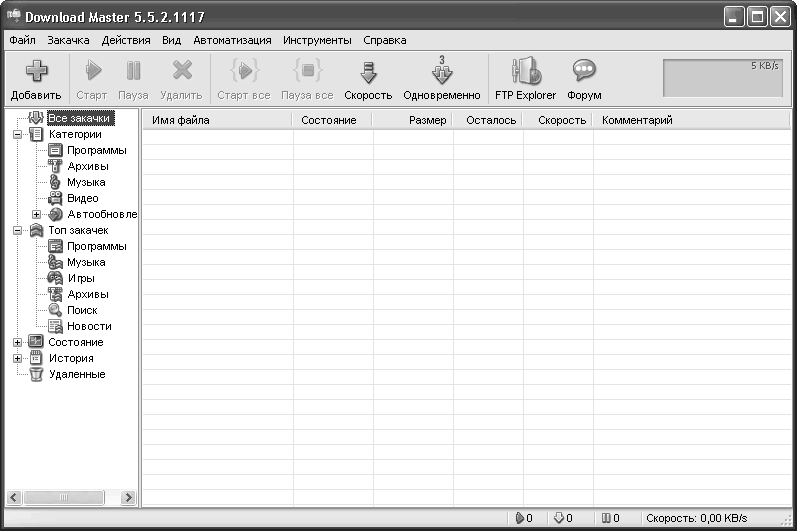Collapse the Топ закачек tree node
Image resolution: width=797 pixels, height=531 pixels.
[18, 230]
